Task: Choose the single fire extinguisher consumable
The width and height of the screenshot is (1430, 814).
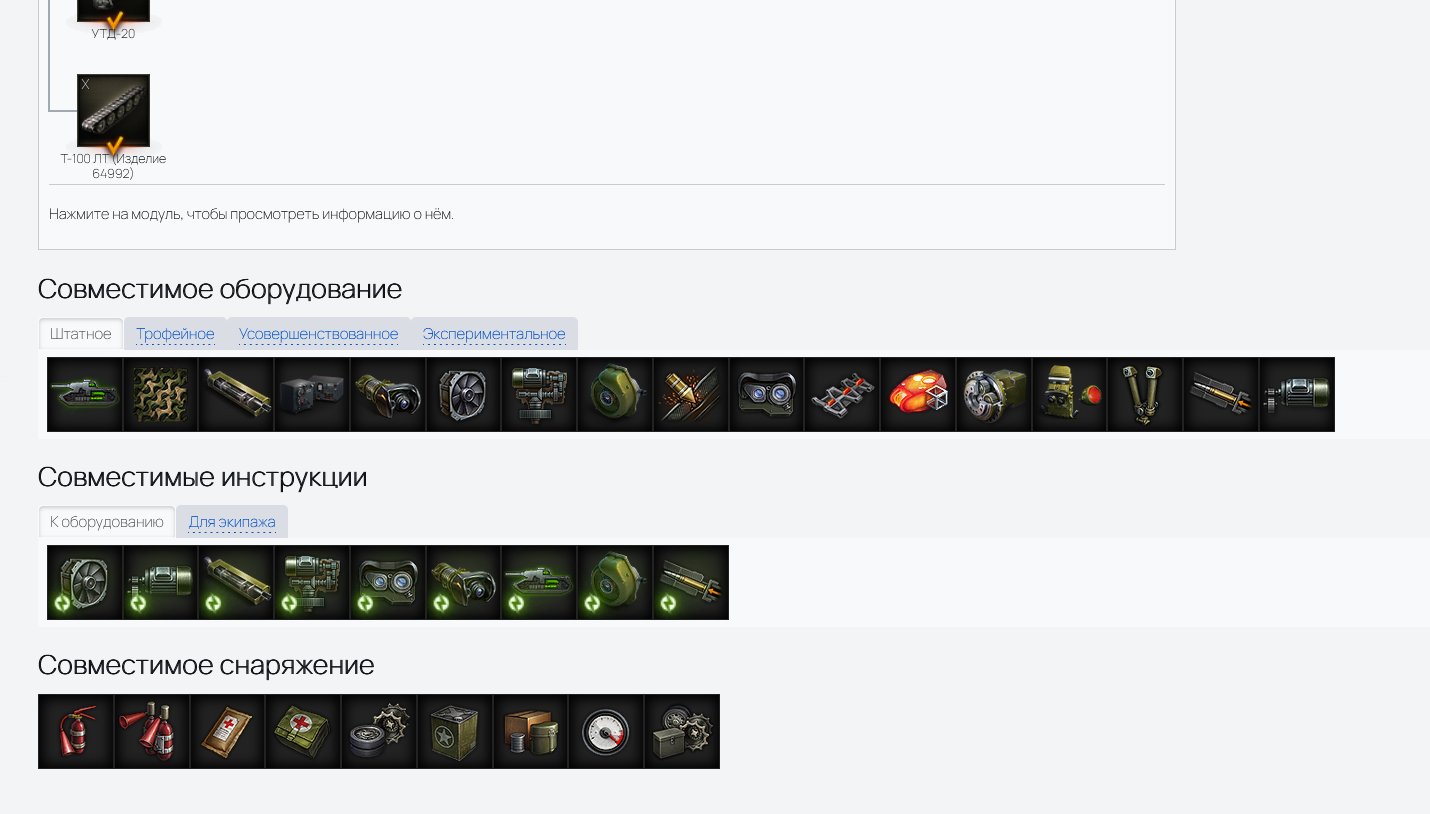Action: (x=76, y=732)
